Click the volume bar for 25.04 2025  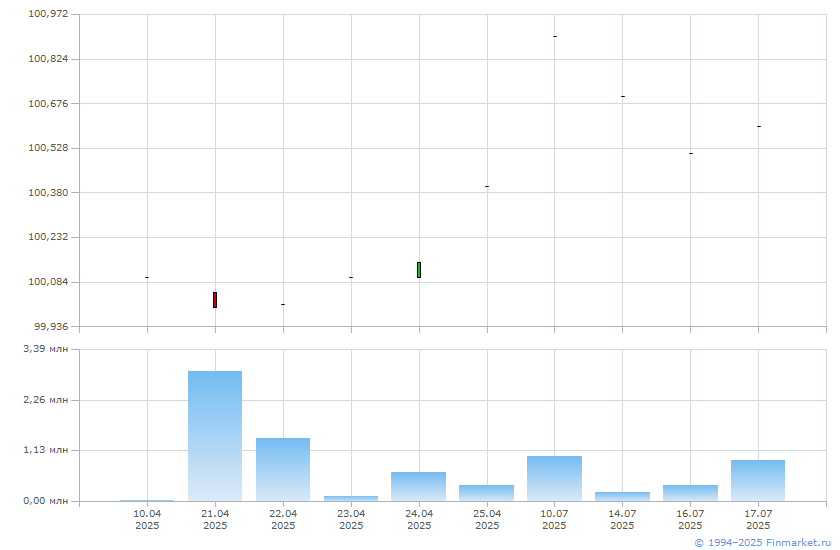[486, 493]
